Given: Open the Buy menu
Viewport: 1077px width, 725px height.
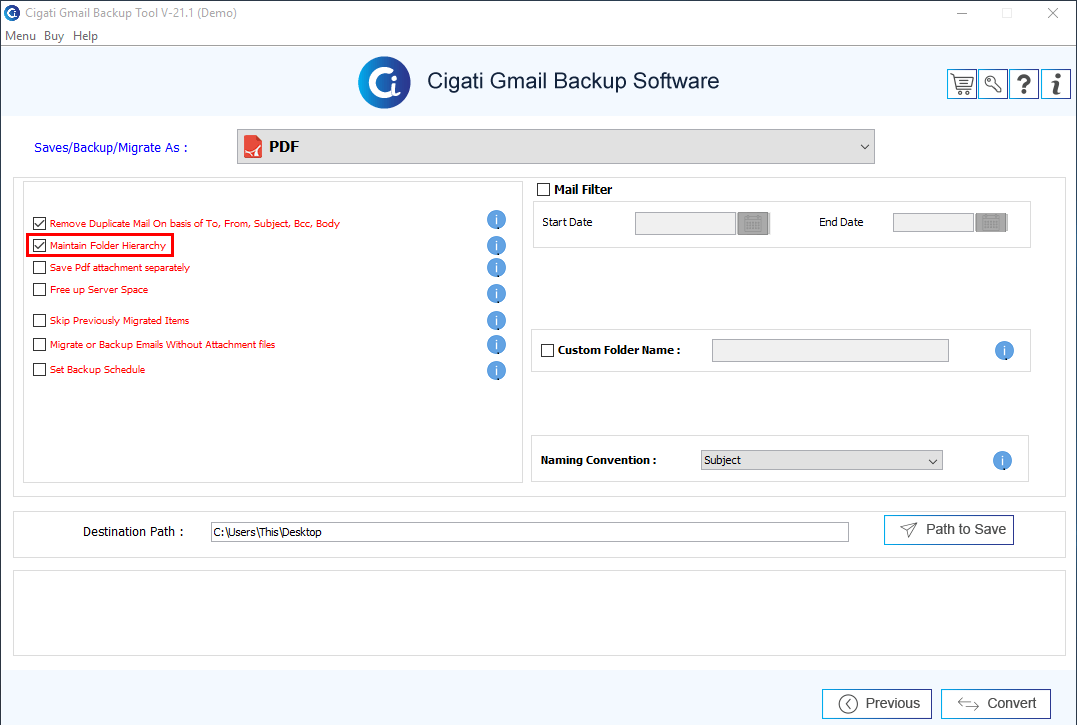Looking at the screenshot, I should pos(54,36).
